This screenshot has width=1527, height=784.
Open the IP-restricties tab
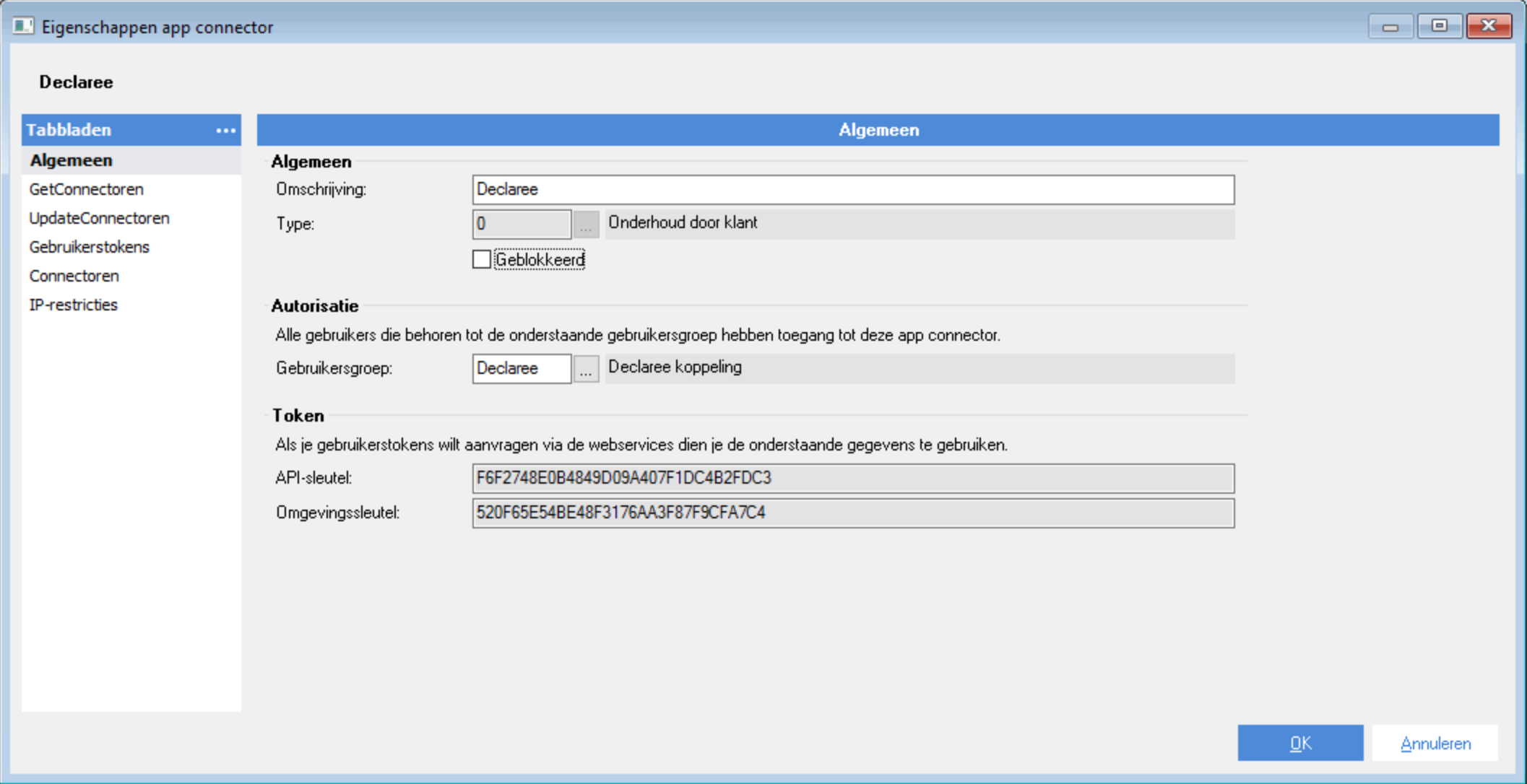(x=73, y=305)
